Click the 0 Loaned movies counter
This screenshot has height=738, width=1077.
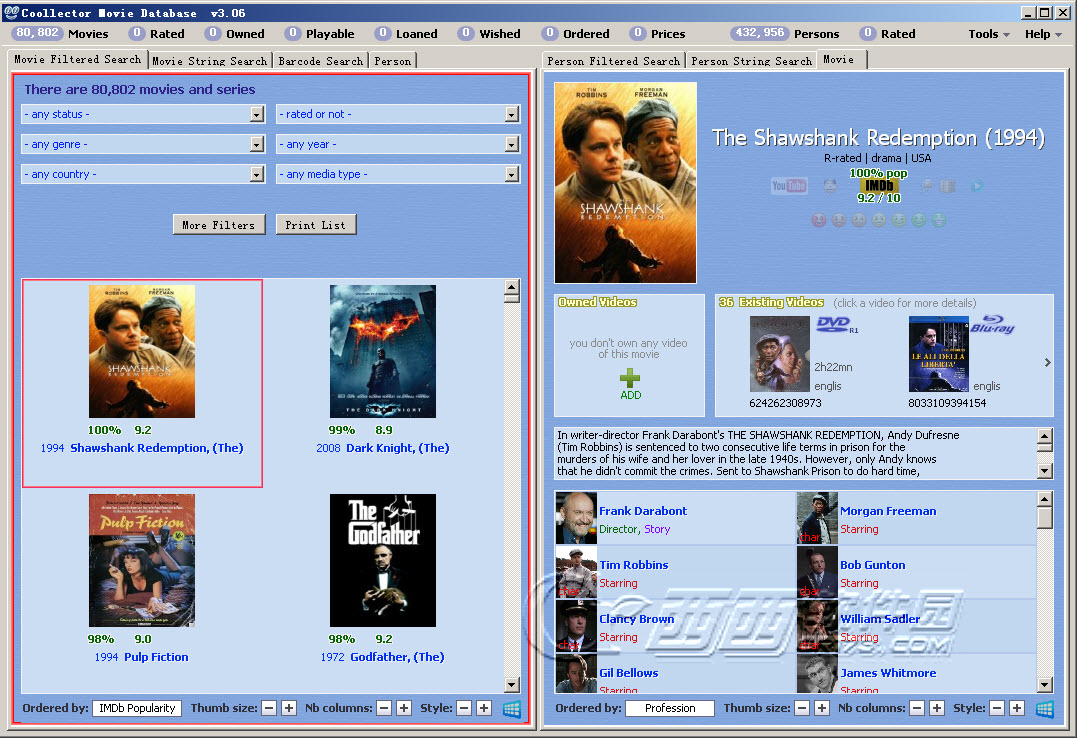pyautogui.click(x=406, y=34)
